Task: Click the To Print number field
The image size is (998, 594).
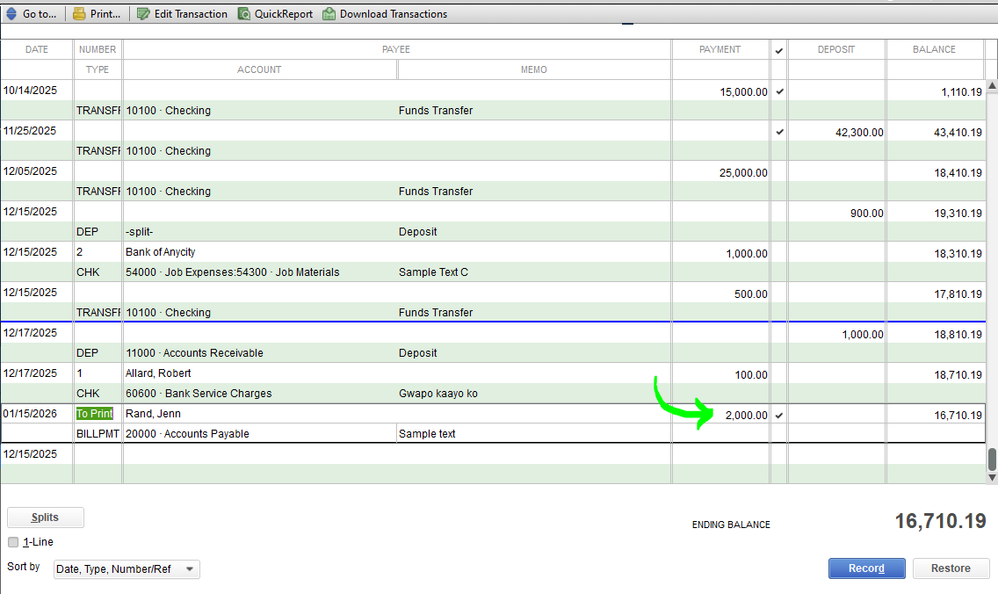Action: click(x=94, y=413)
